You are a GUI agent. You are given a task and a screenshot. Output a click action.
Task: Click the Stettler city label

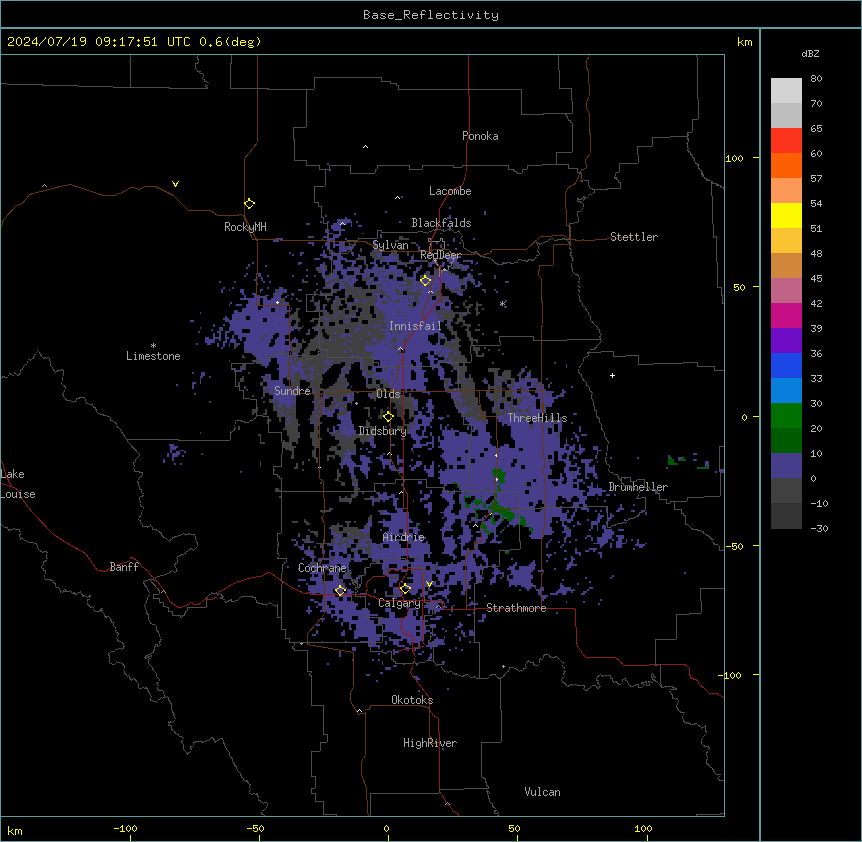coord(634,237)
